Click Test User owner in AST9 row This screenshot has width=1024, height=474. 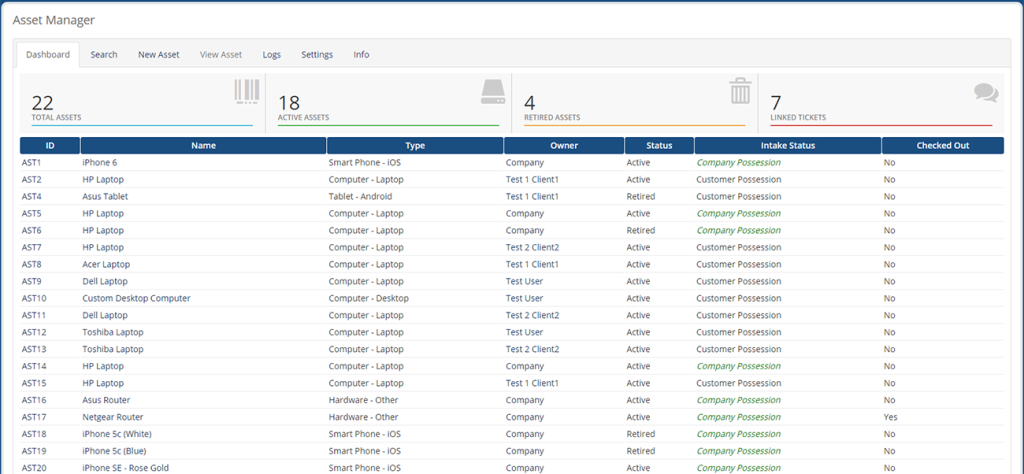coord(524,281)
